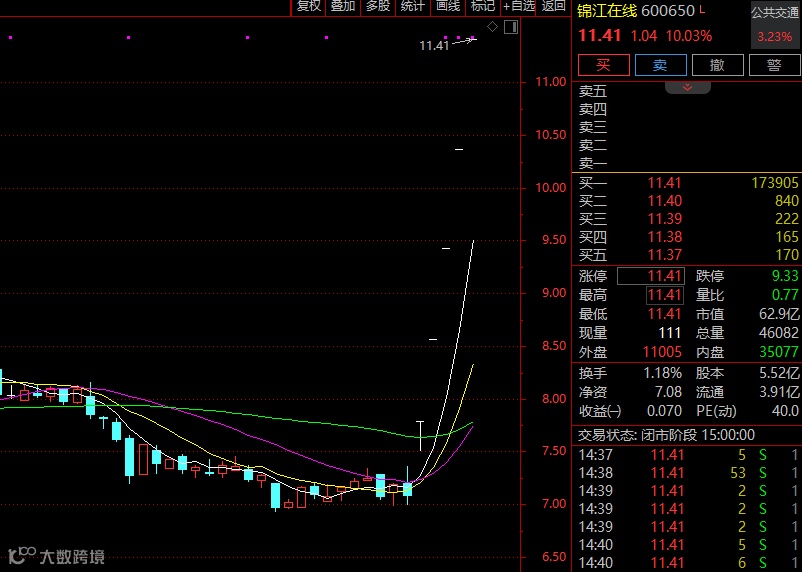This screenshot has height=572, width=802.
Task: Select the 买三 price 11.39
Action: coord(664,218)
